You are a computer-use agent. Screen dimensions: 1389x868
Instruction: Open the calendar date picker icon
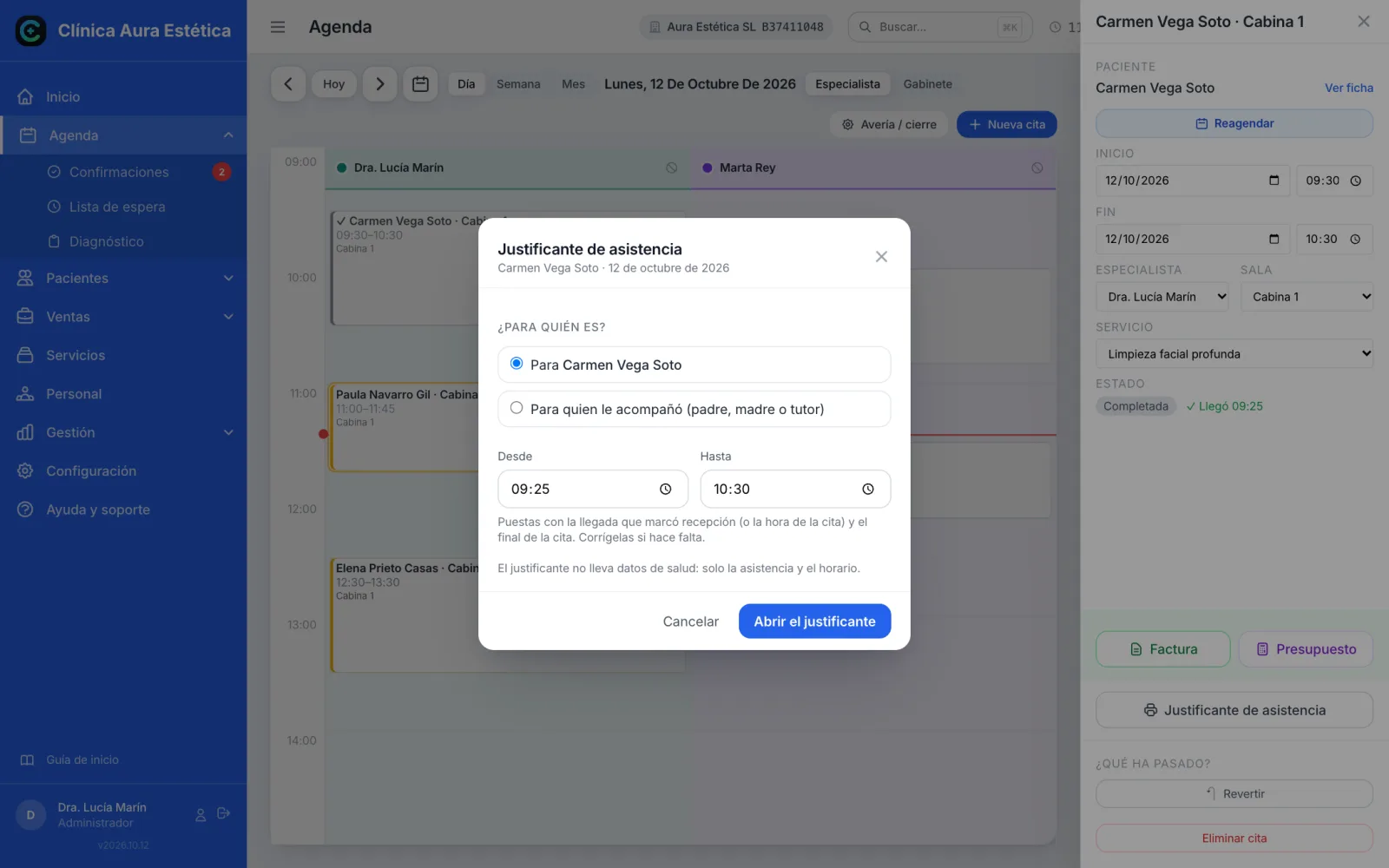(420, 84)
